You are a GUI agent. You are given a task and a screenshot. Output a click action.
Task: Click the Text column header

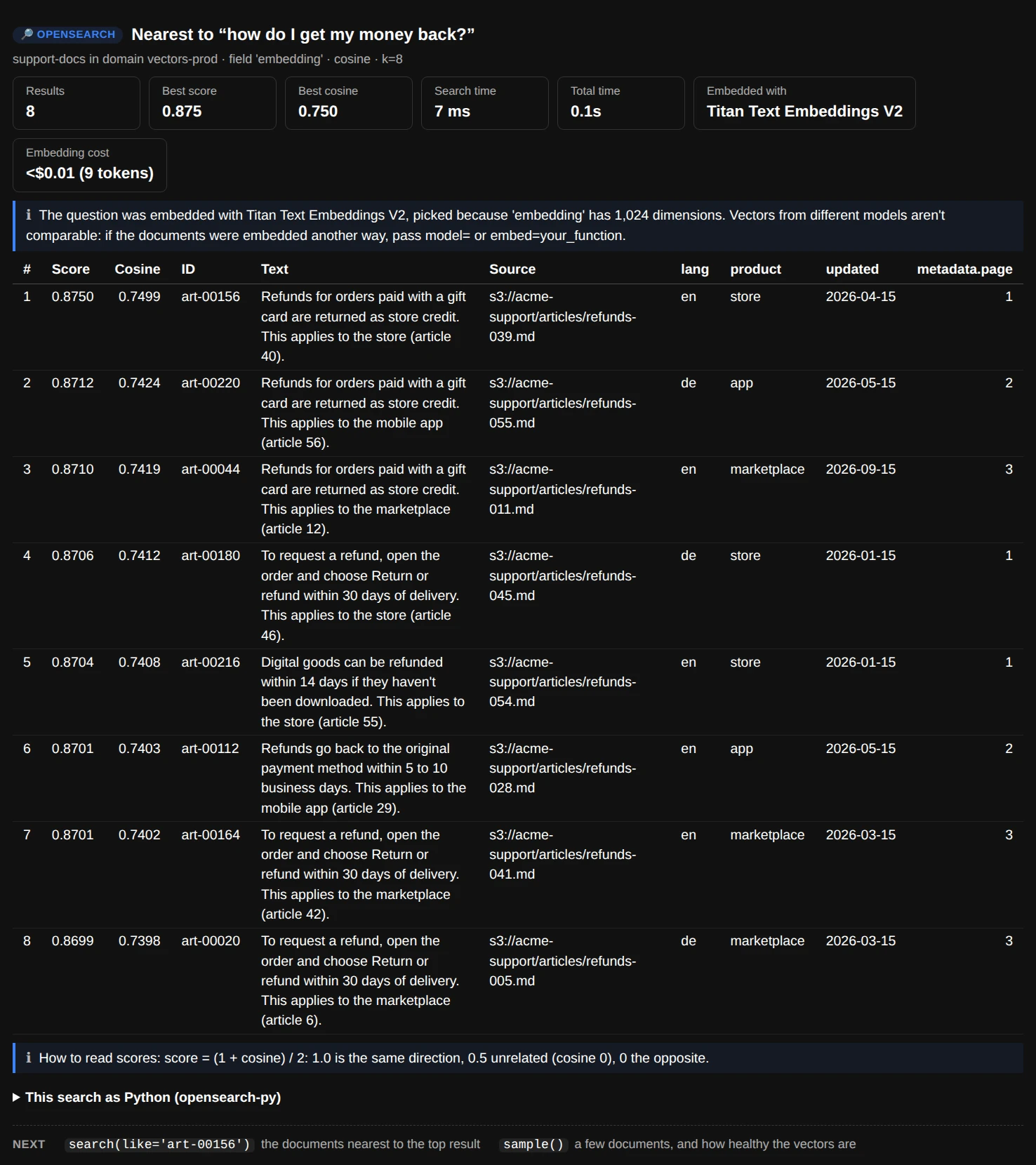(x=274, y=269)
